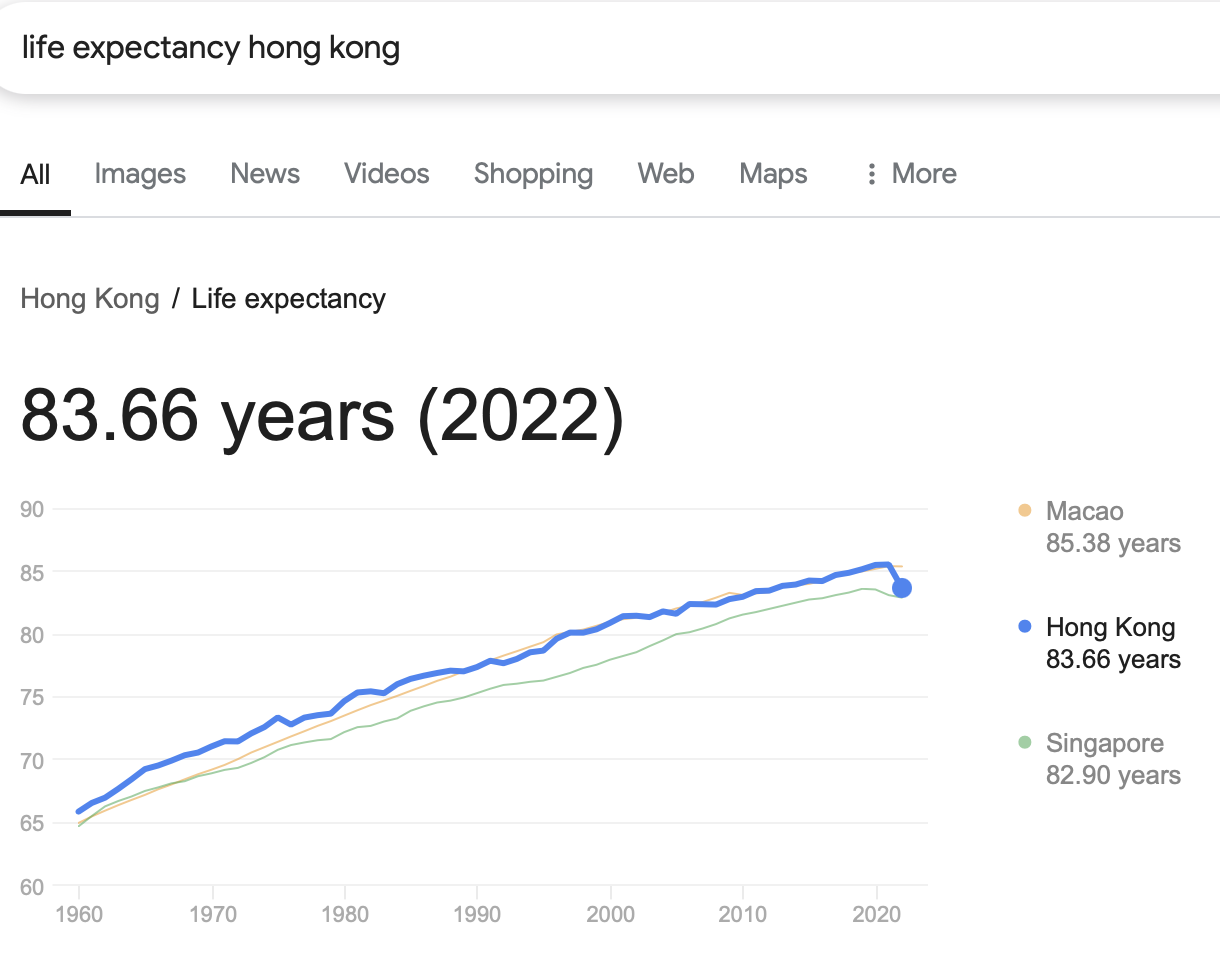Open the Maps tab
Viewport: 1220px width, 972px height.
(773, 174)
